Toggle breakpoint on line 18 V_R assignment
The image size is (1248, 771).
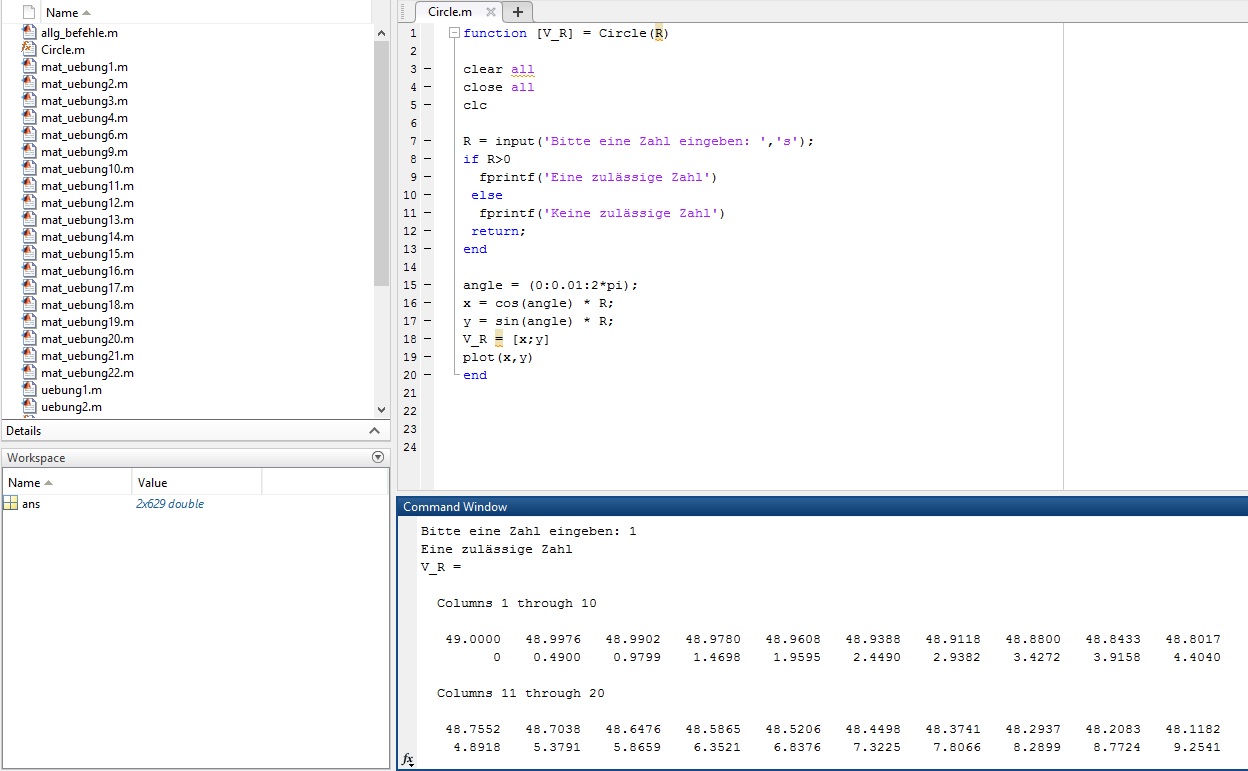427,339
